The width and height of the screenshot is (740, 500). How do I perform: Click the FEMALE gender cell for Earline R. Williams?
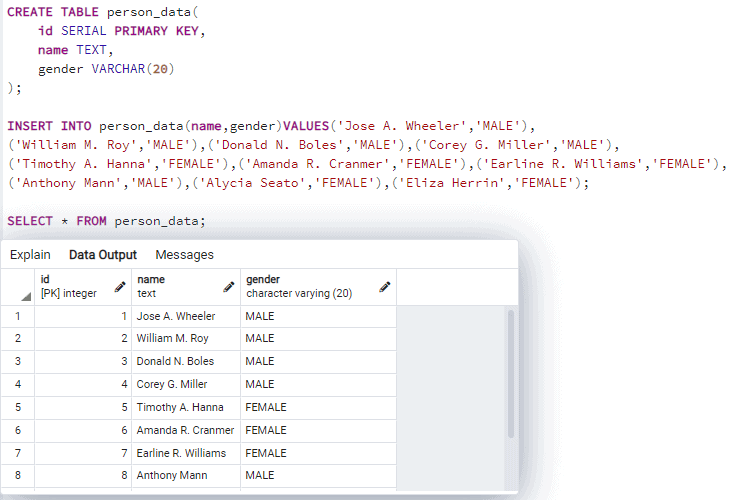point(319,453)
